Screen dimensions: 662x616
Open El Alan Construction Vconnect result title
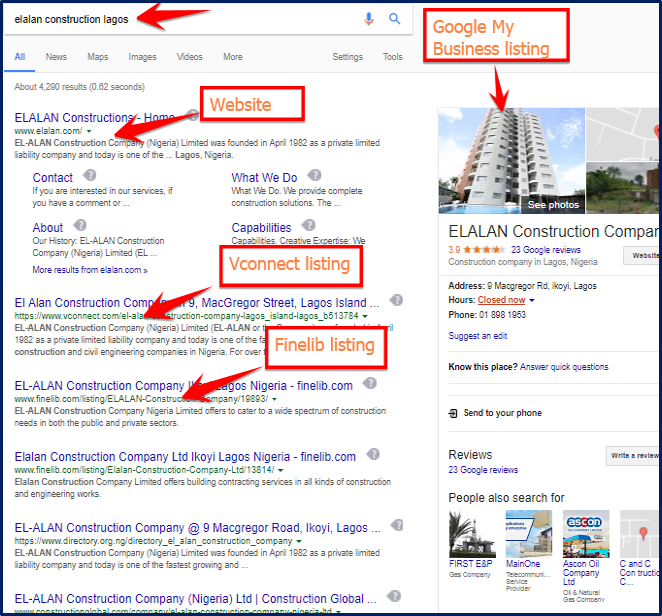click(197, 303)
